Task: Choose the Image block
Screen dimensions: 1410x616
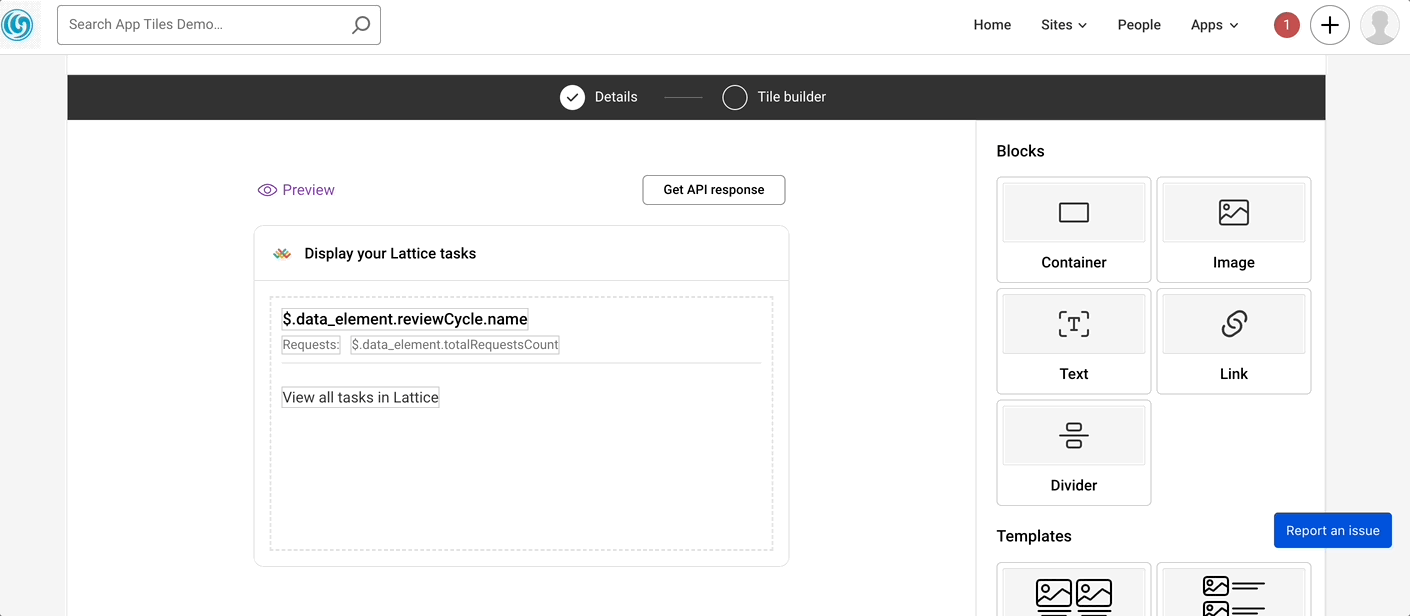Action: coord(1234,230)
